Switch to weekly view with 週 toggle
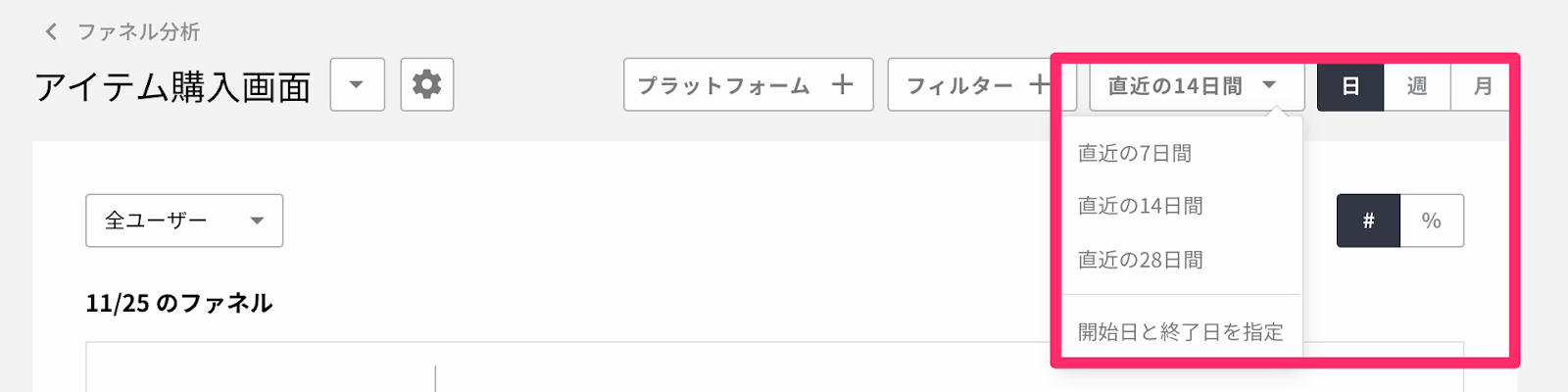This screenshot has width=1568, height=392. [x=1417, y=86]
